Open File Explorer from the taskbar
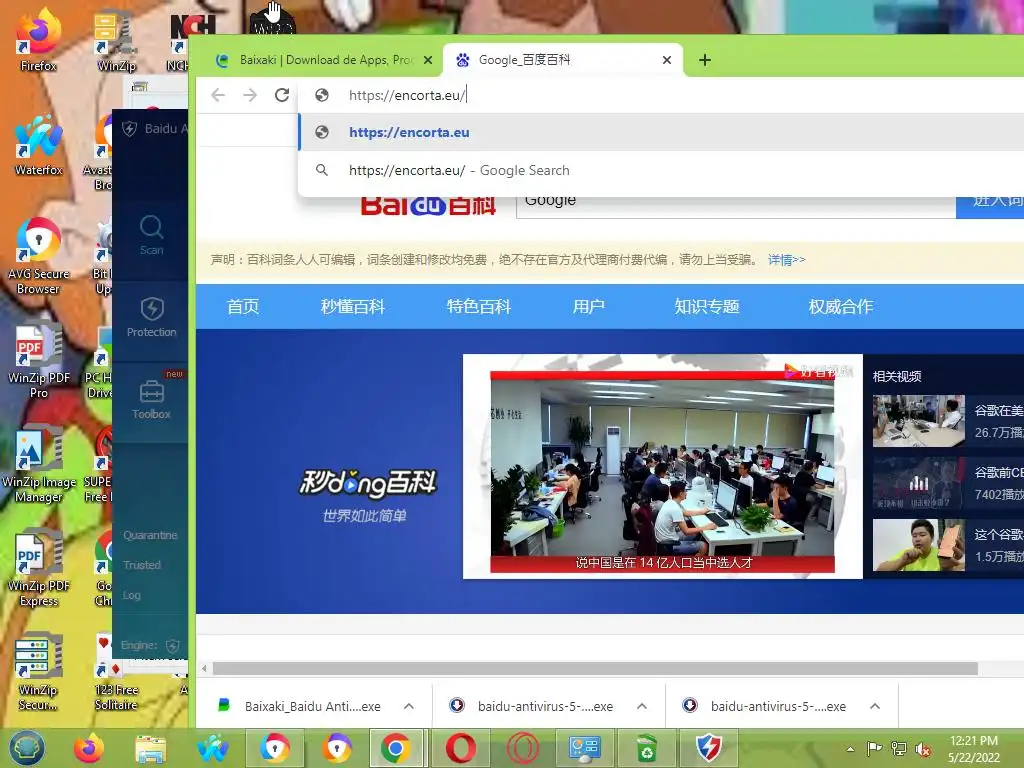 click(x=151, y=748)
